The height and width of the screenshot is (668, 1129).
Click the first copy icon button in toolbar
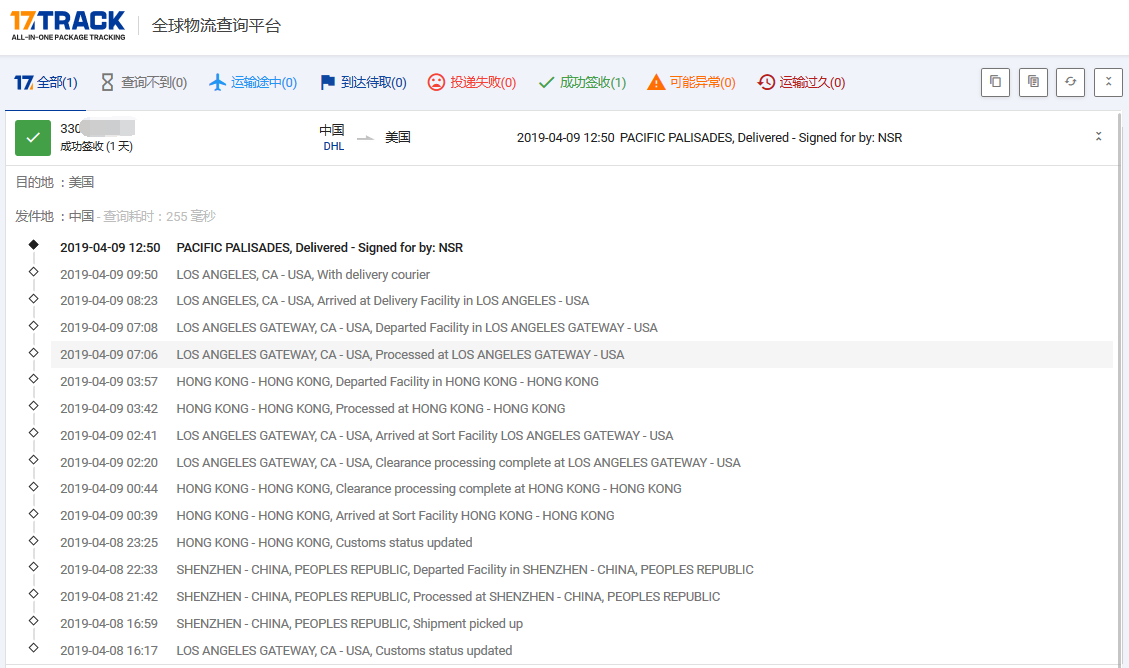(x=995, y=82)
